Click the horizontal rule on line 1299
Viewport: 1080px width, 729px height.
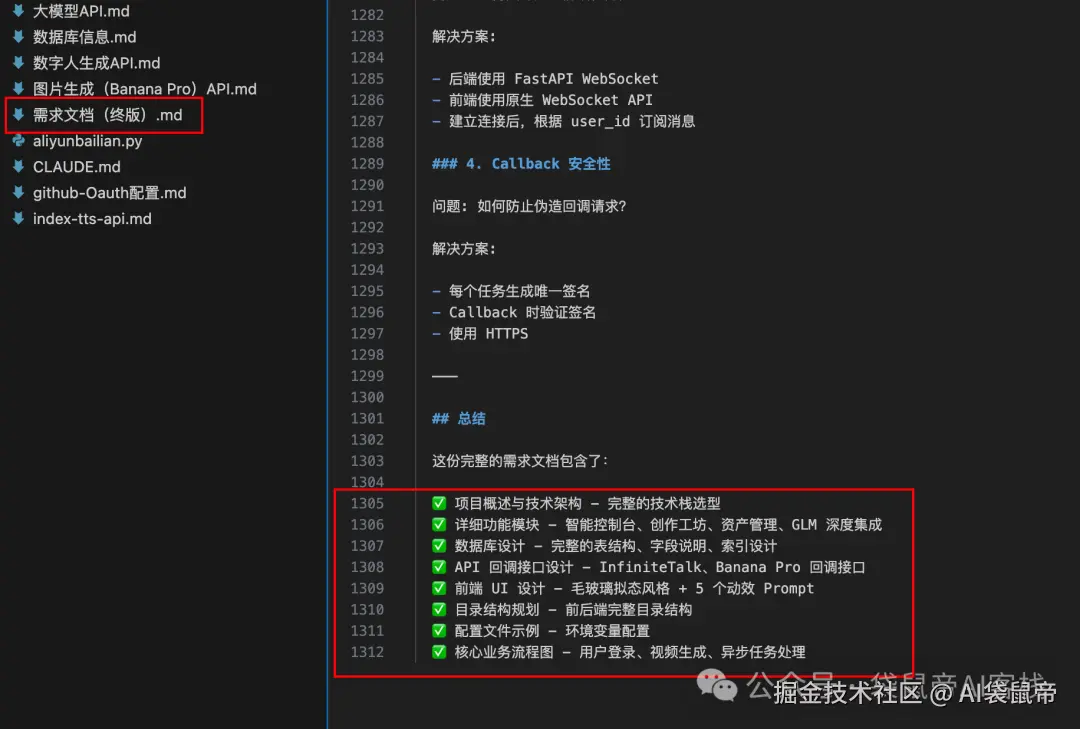pyautogui.click(x=445, y=376)
